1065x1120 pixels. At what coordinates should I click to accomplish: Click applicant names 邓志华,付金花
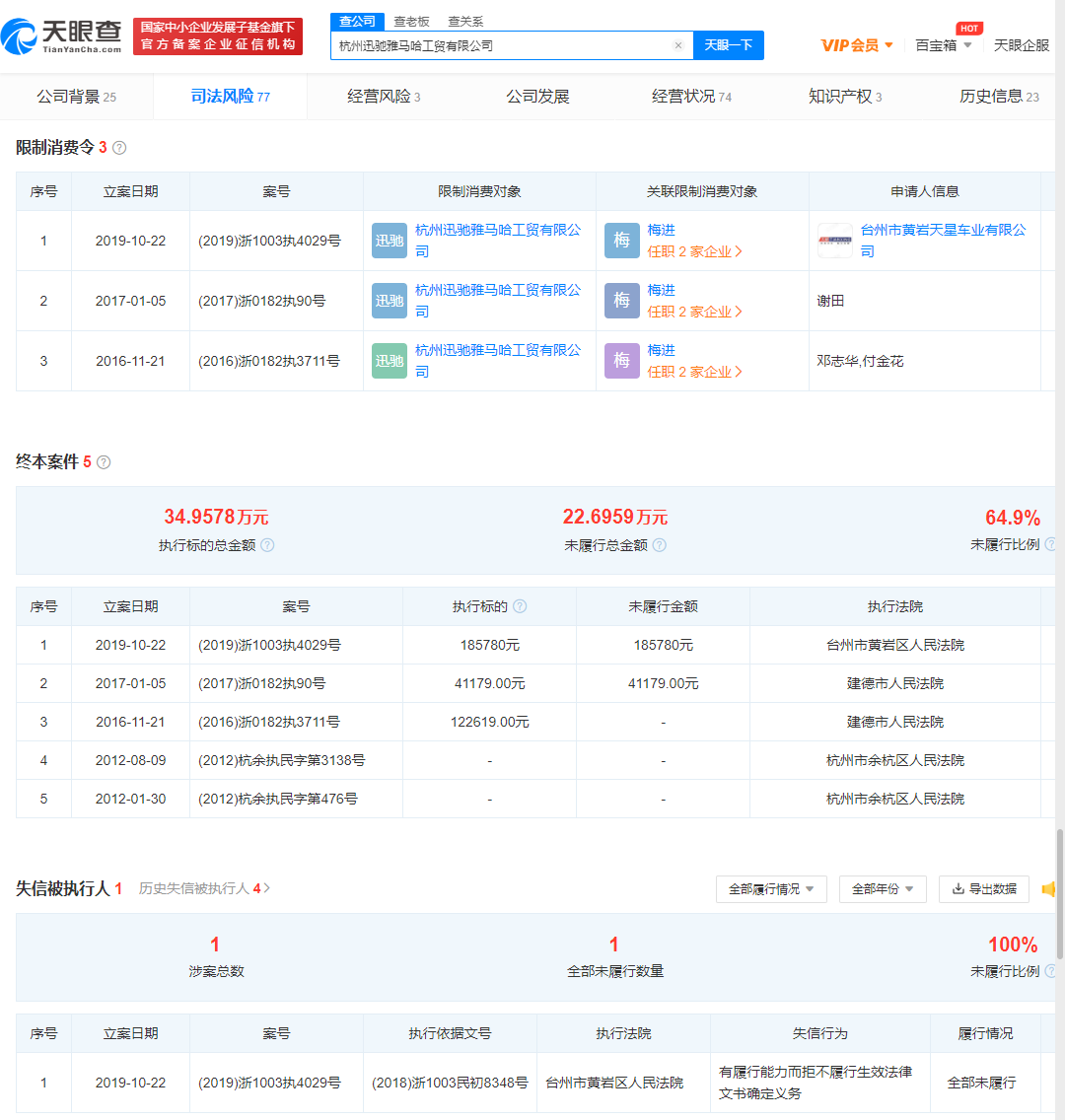tap(860, 361)
